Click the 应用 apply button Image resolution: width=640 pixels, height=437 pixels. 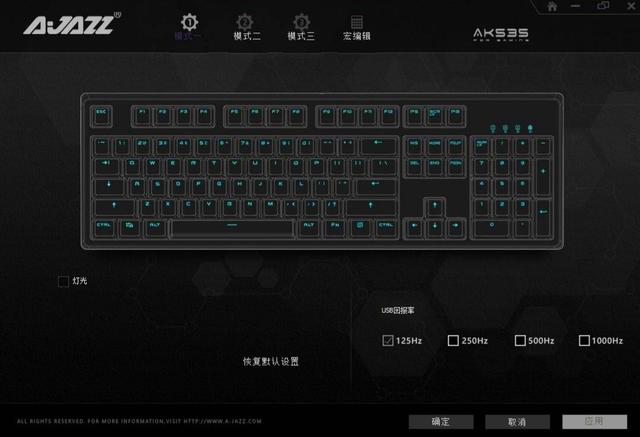[595, 422]
